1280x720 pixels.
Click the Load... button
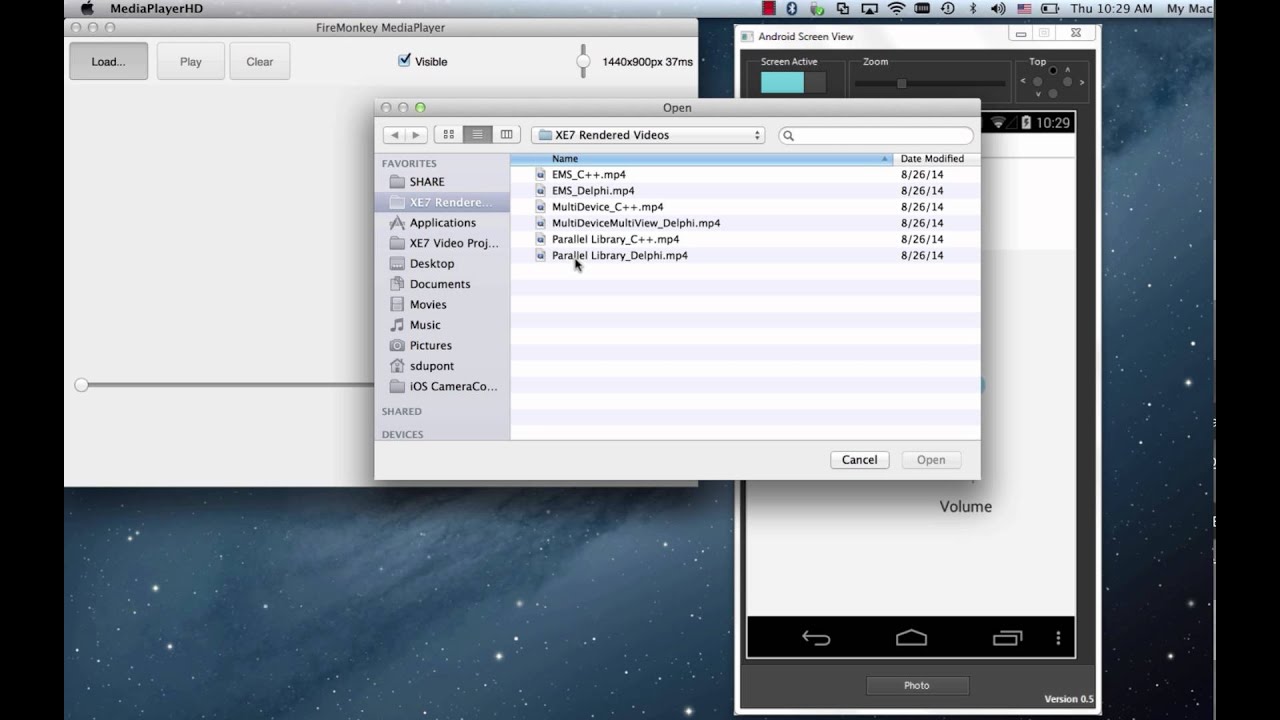(x=108, y=61)
